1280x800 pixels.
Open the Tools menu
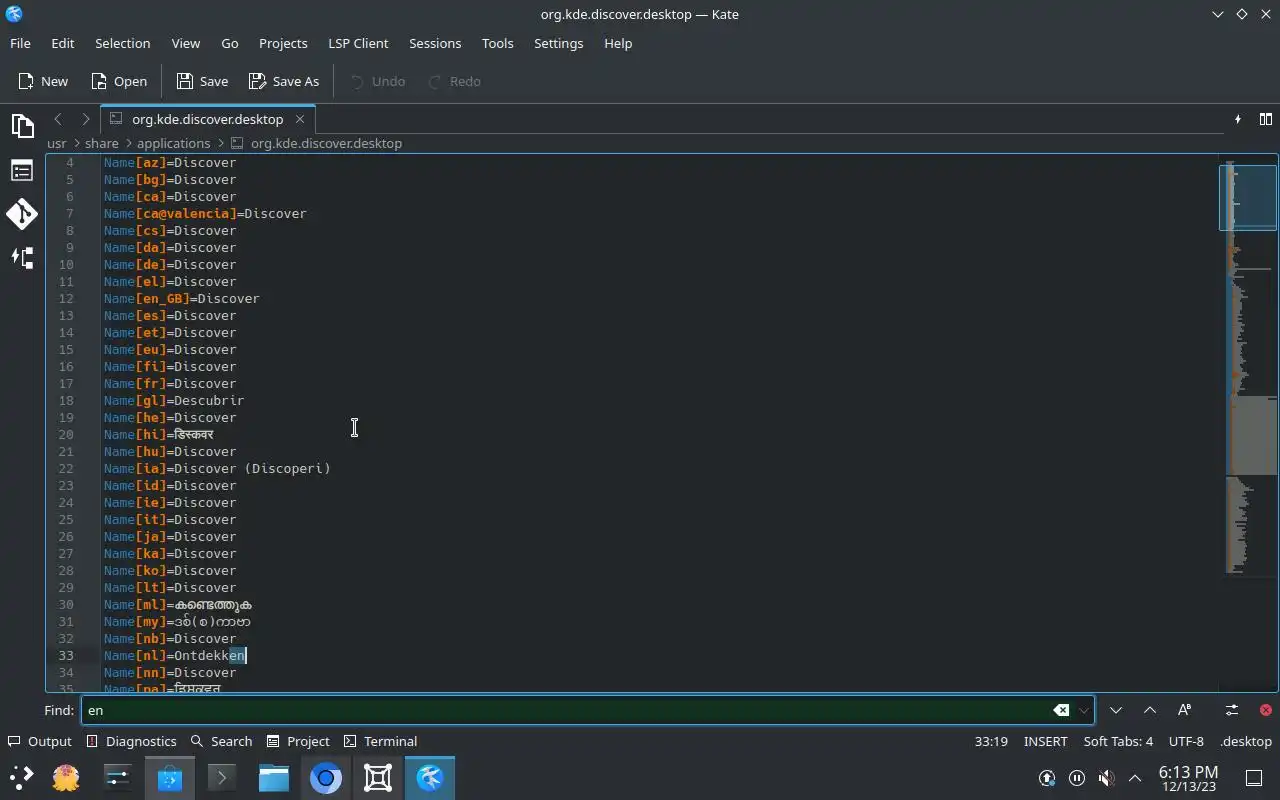pyautogui.click(x=497, y=43)
